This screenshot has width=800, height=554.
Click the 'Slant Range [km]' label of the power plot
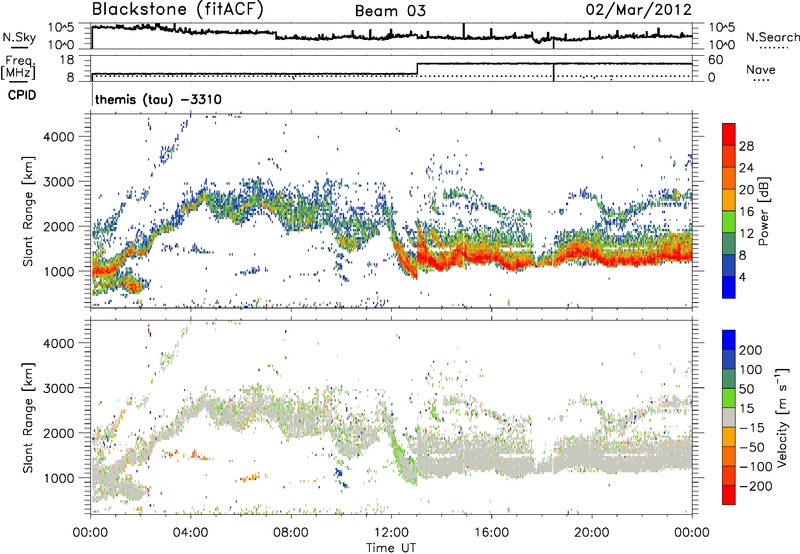(28, 211)
